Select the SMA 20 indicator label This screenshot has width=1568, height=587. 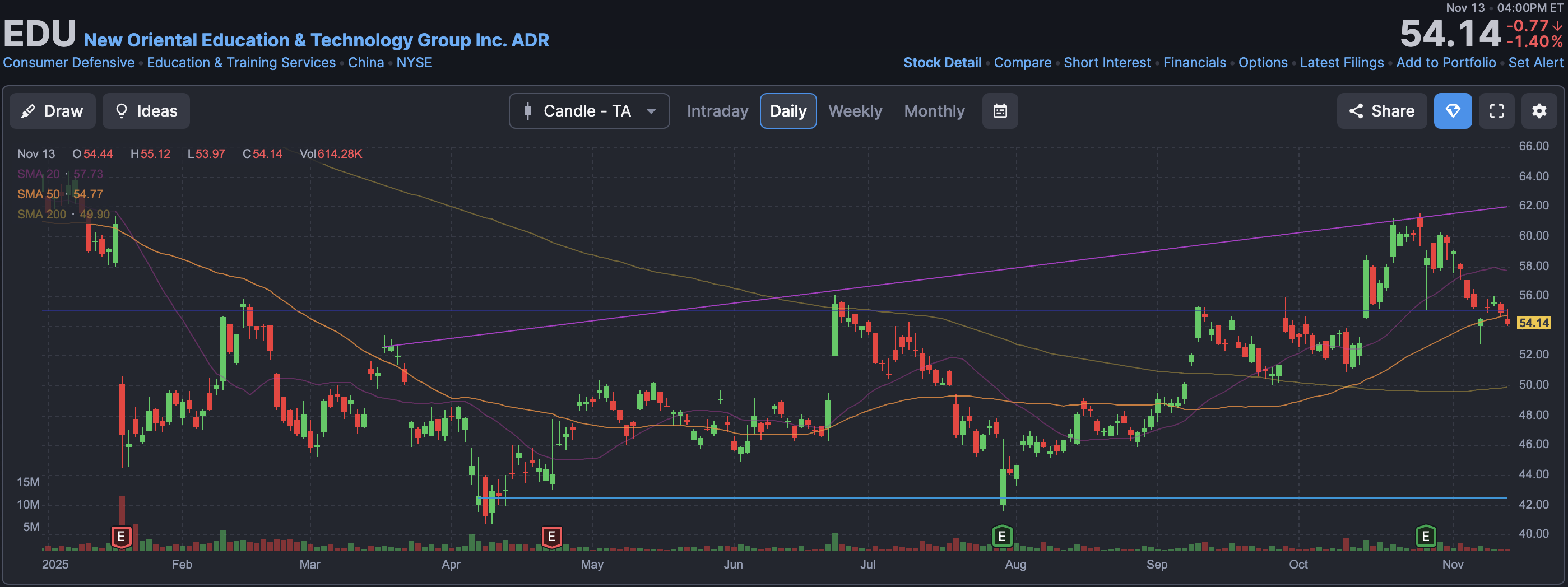pyautogui.click(x=61, y=174)
